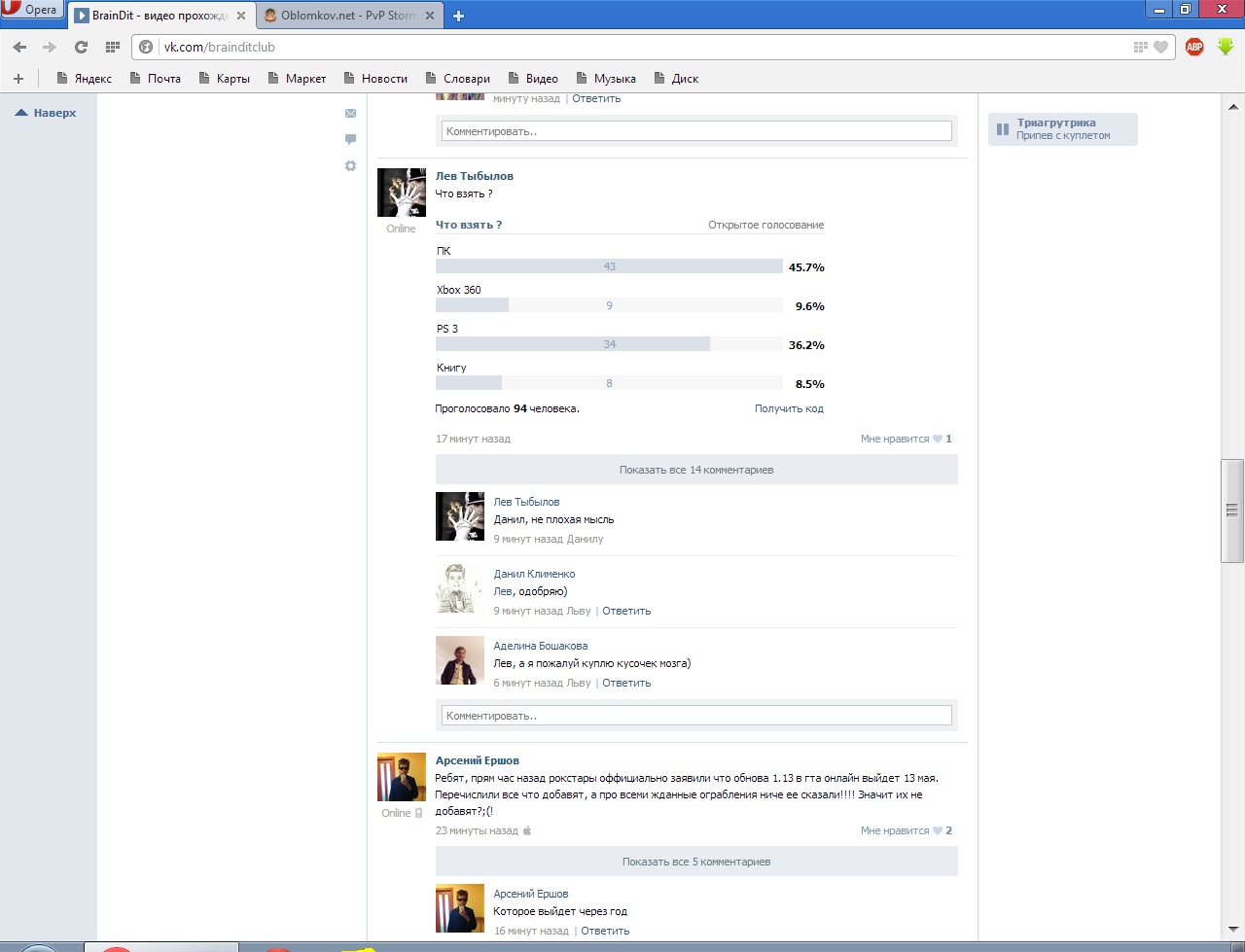Open the Музыка bookmark
Viewport: 1245px width, 952px height.
pyautogui.click(x=606, y=79)
